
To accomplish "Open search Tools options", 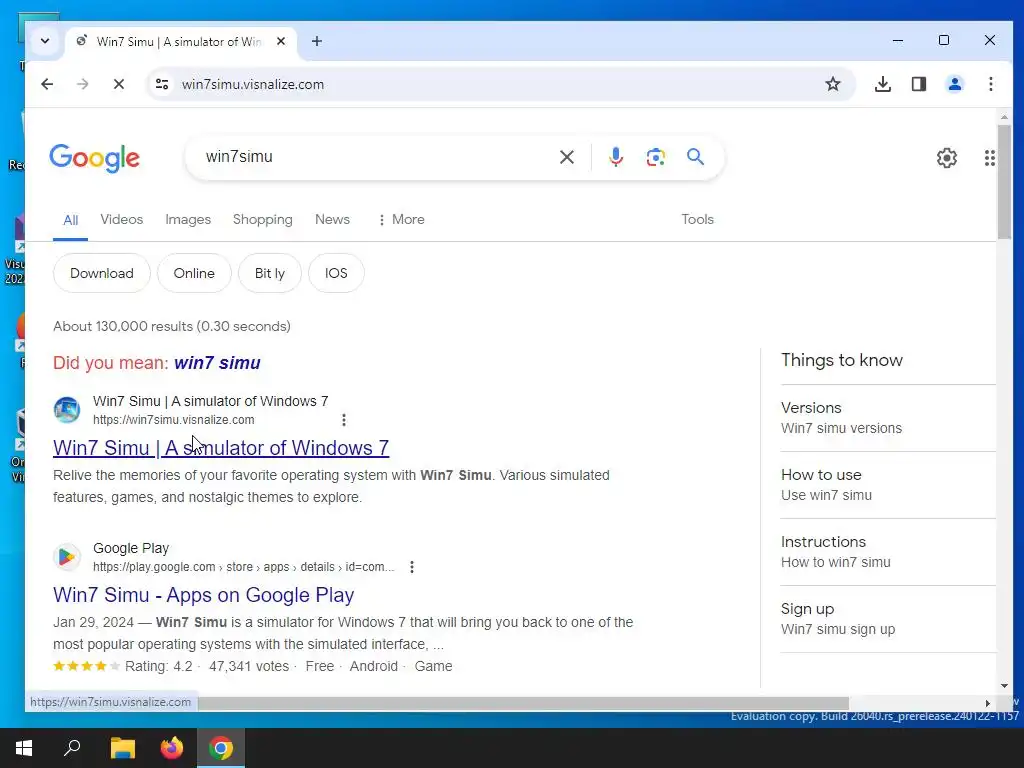I will [697, 219].
